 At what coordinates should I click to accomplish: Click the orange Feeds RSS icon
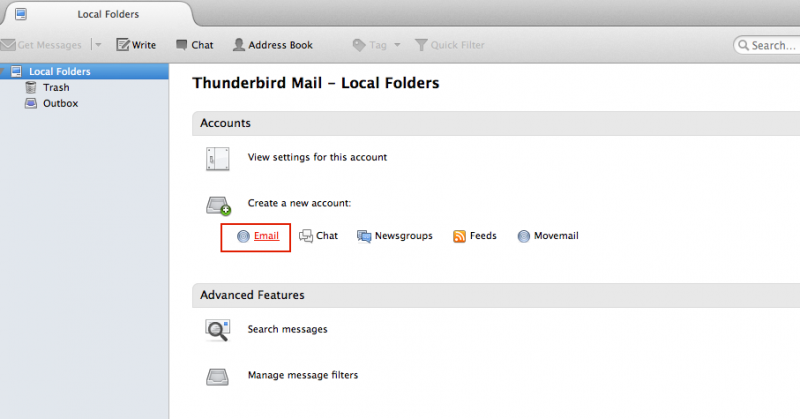pos(459,236)
